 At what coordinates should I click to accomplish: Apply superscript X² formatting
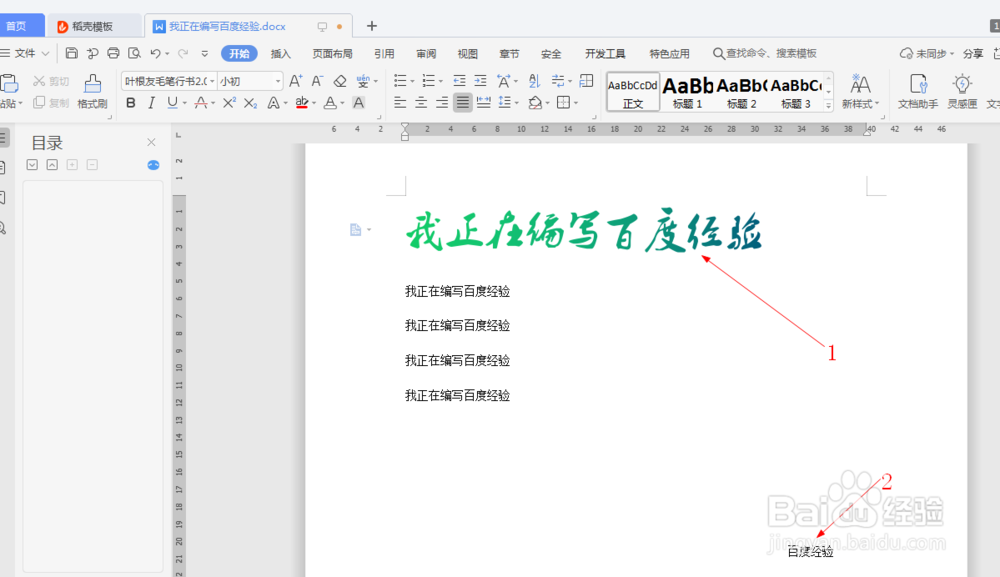coord(229,103)
